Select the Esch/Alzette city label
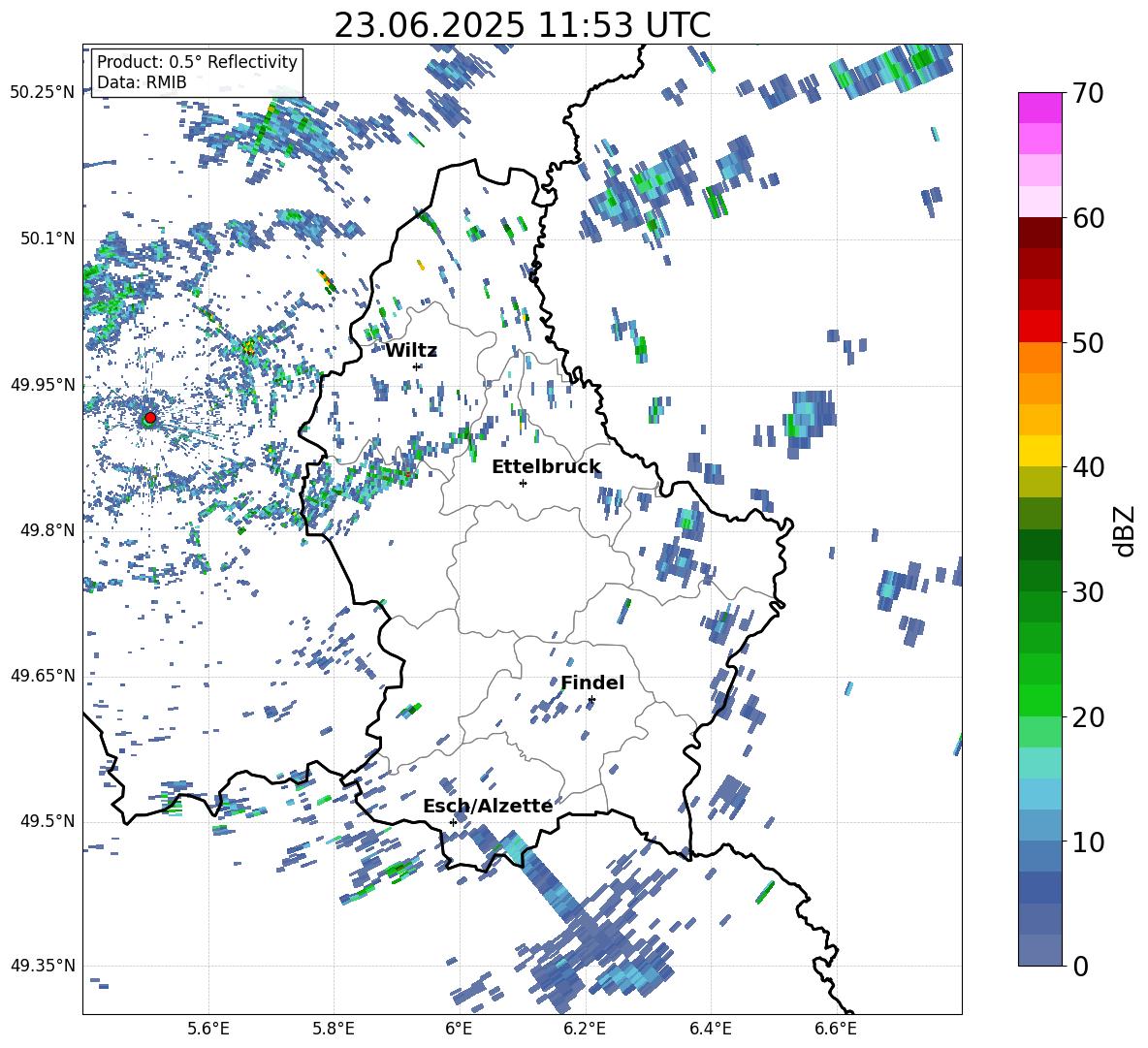The width and height of the screenshot is (1148, 1048). (488, 806)
